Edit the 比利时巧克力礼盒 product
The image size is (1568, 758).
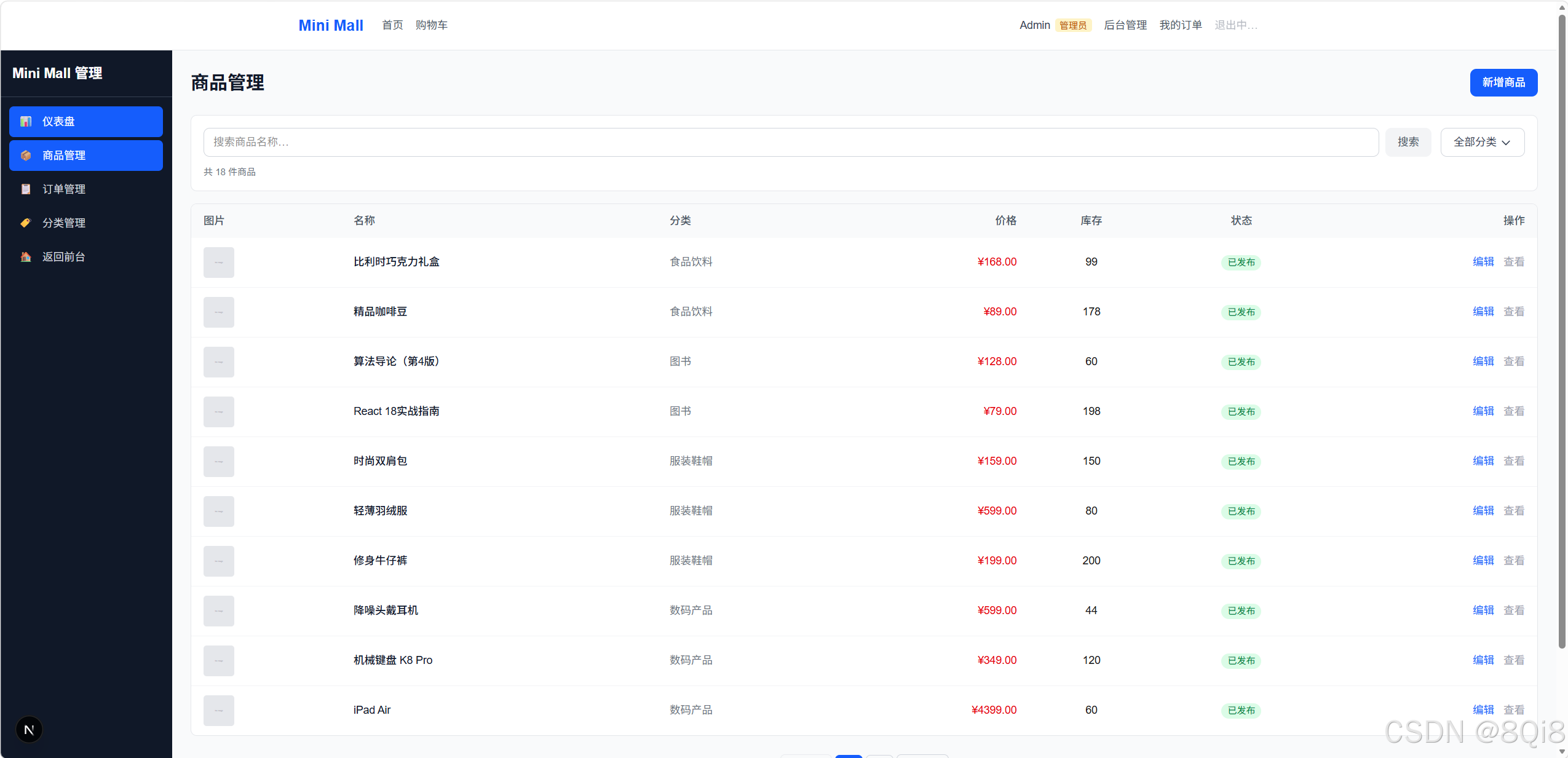[x=1483, y=262]
